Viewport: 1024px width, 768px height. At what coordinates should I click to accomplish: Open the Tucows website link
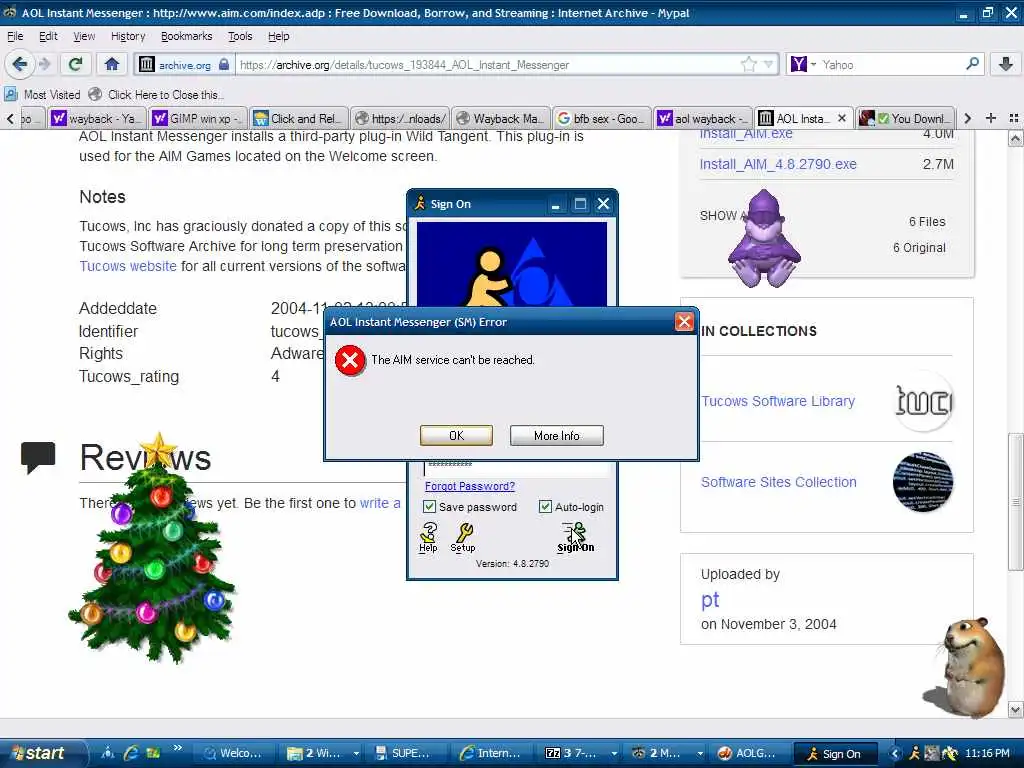pos(128,266)
